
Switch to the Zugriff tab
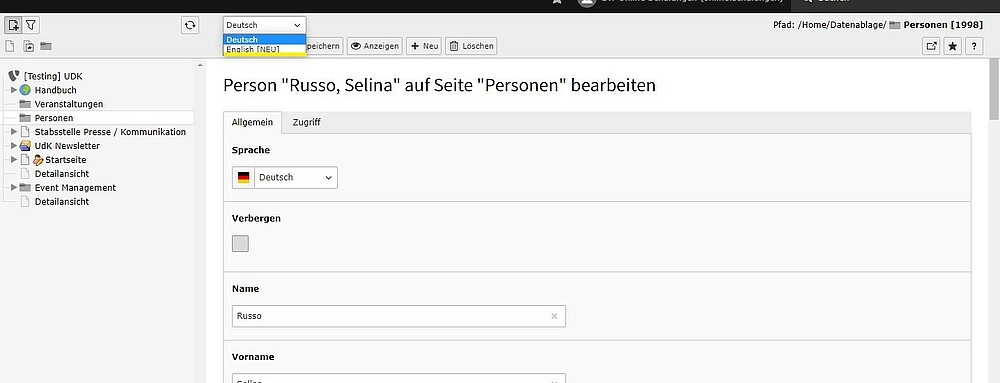307,122
